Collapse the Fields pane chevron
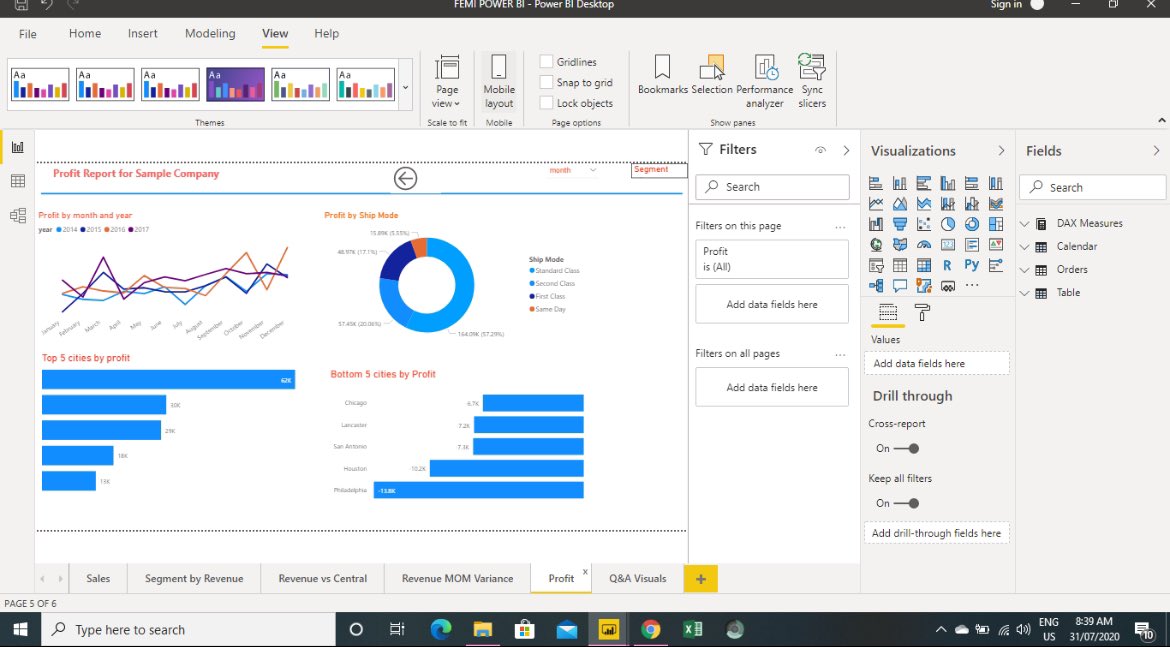Screen dimensions: 1170x647 [1157, 151]
